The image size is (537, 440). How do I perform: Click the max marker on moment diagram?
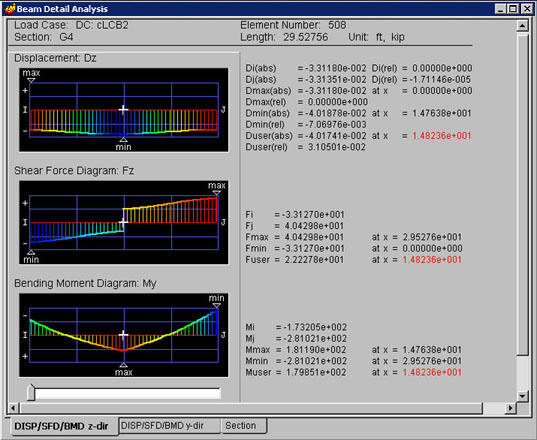[x=124, y=369]
